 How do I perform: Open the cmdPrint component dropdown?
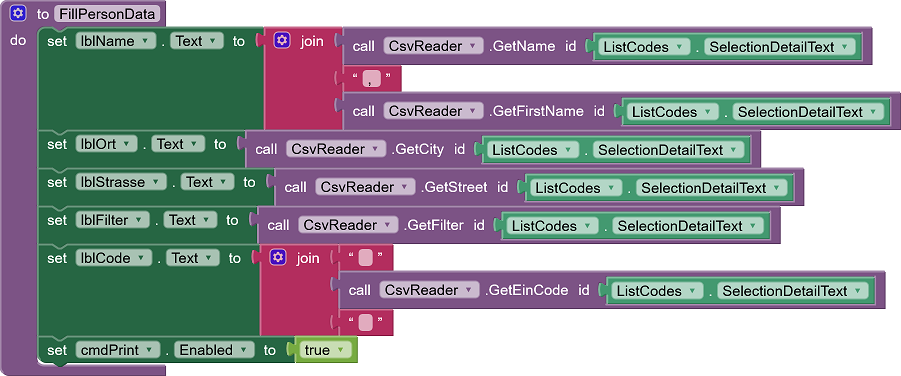pos(118,350)
